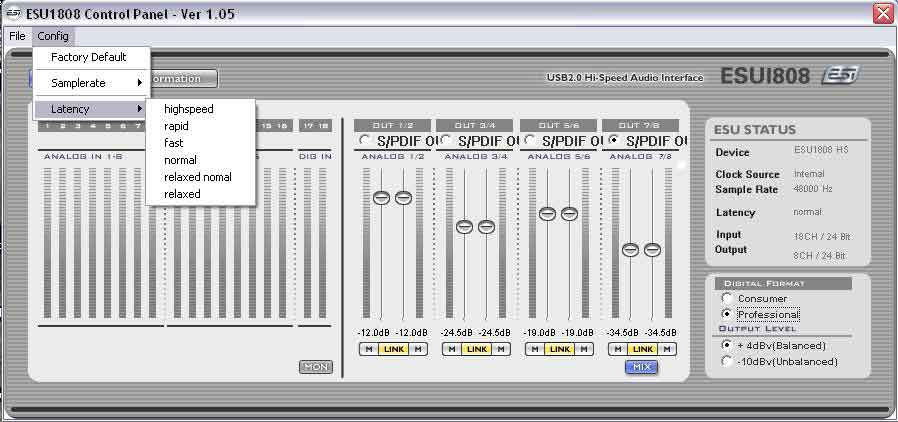This screenshot has height=422, width=898.
Task: Click left fader knob of Analog 7/8
Action: (631, 250)
